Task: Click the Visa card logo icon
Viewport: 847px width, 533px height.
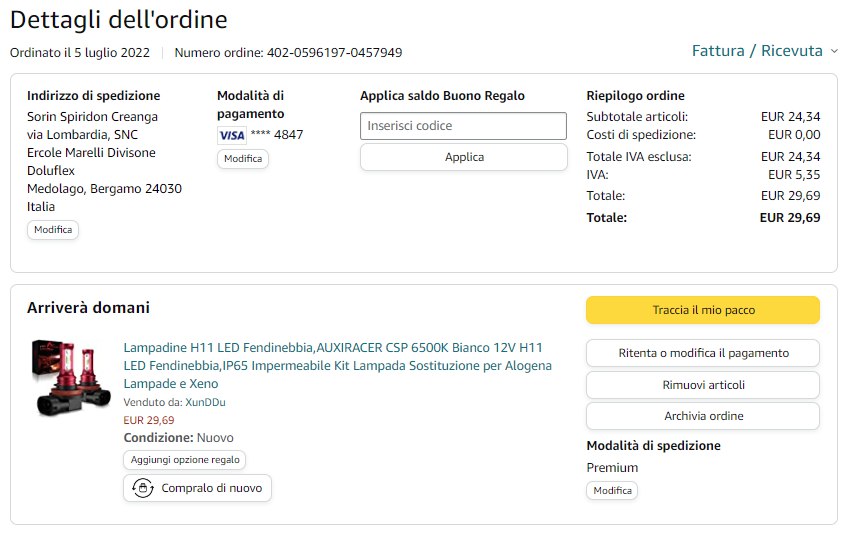Action: point(231,135)
